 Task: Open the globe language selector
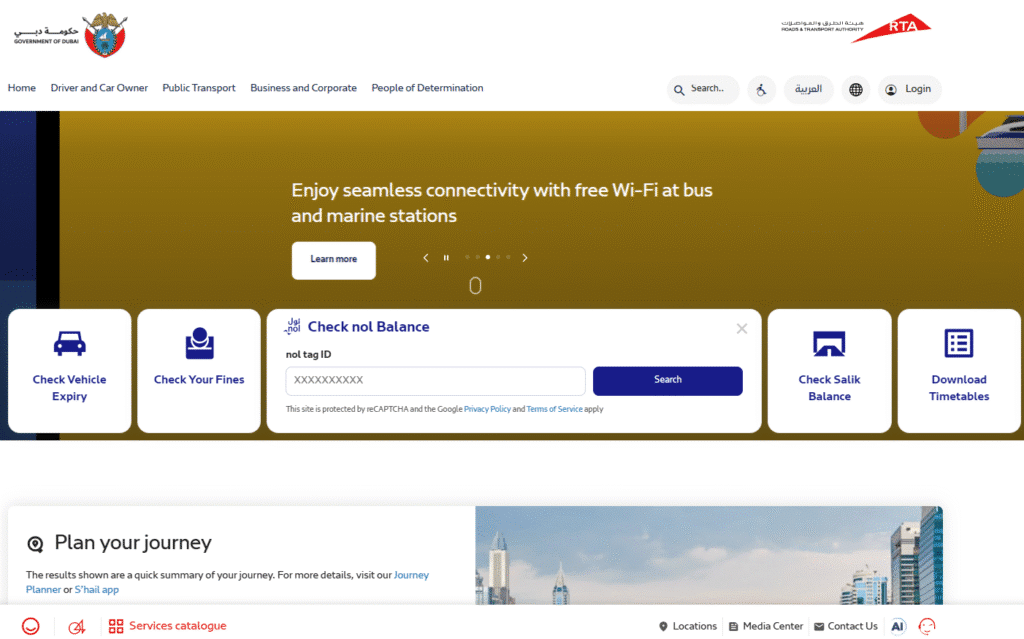click(856, 90)
